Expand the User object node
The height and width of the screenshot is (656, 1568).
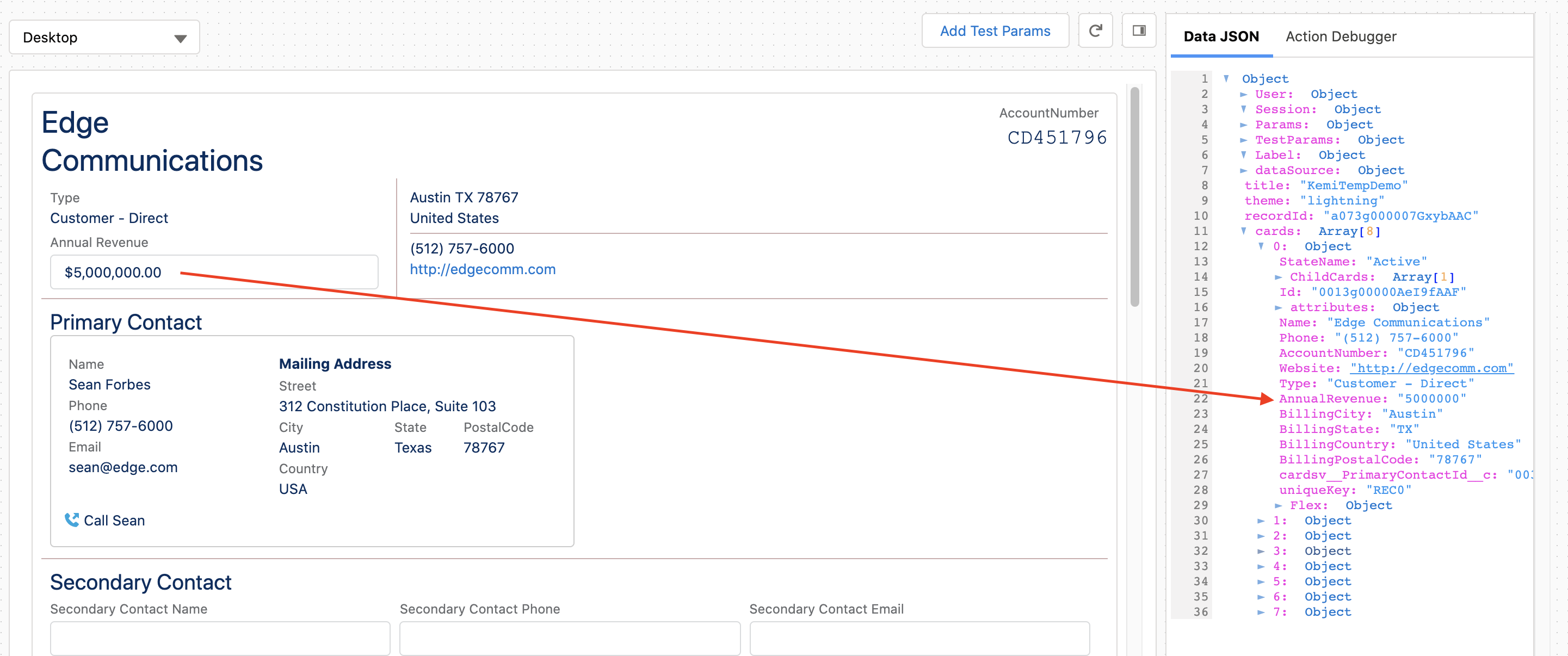(1244, 94)
